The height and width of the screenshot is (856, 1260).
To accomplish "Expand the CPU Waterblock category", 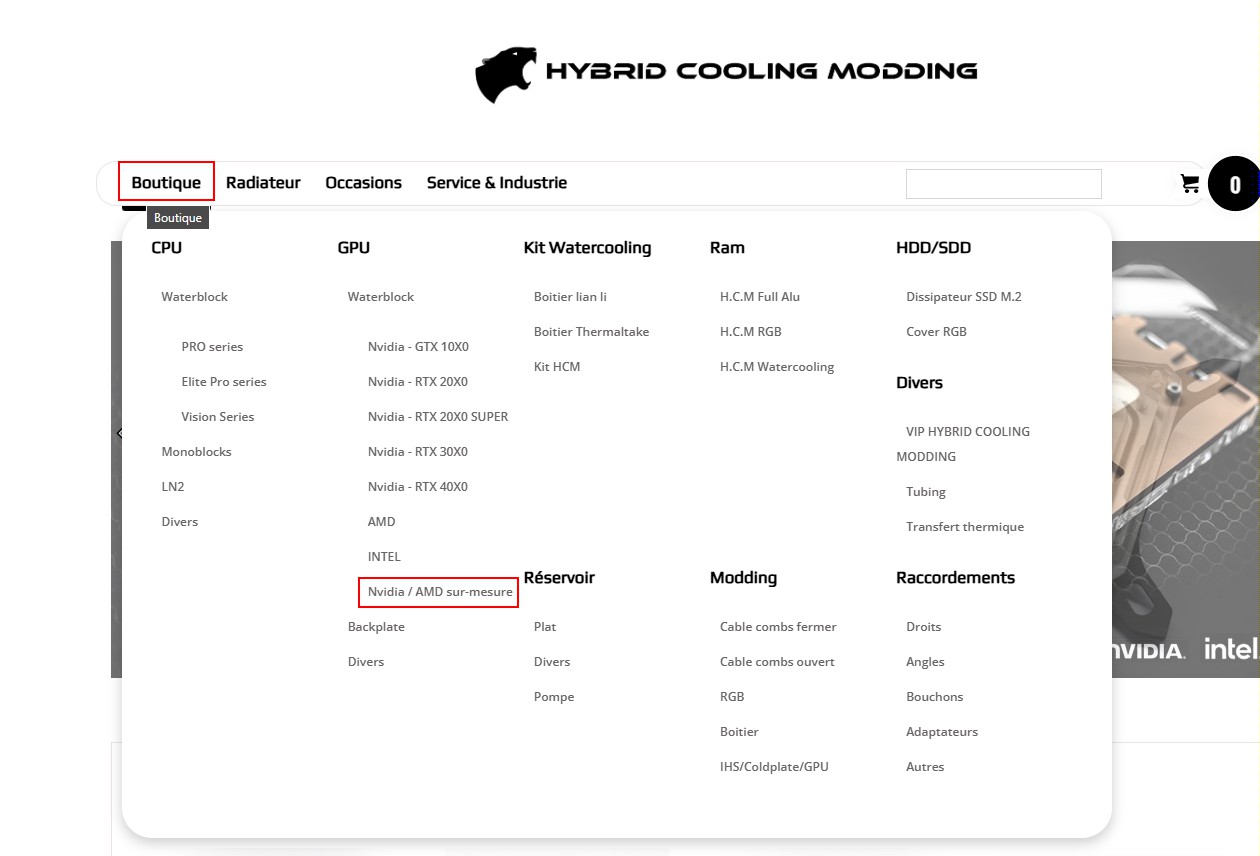I will pos(194,297).
